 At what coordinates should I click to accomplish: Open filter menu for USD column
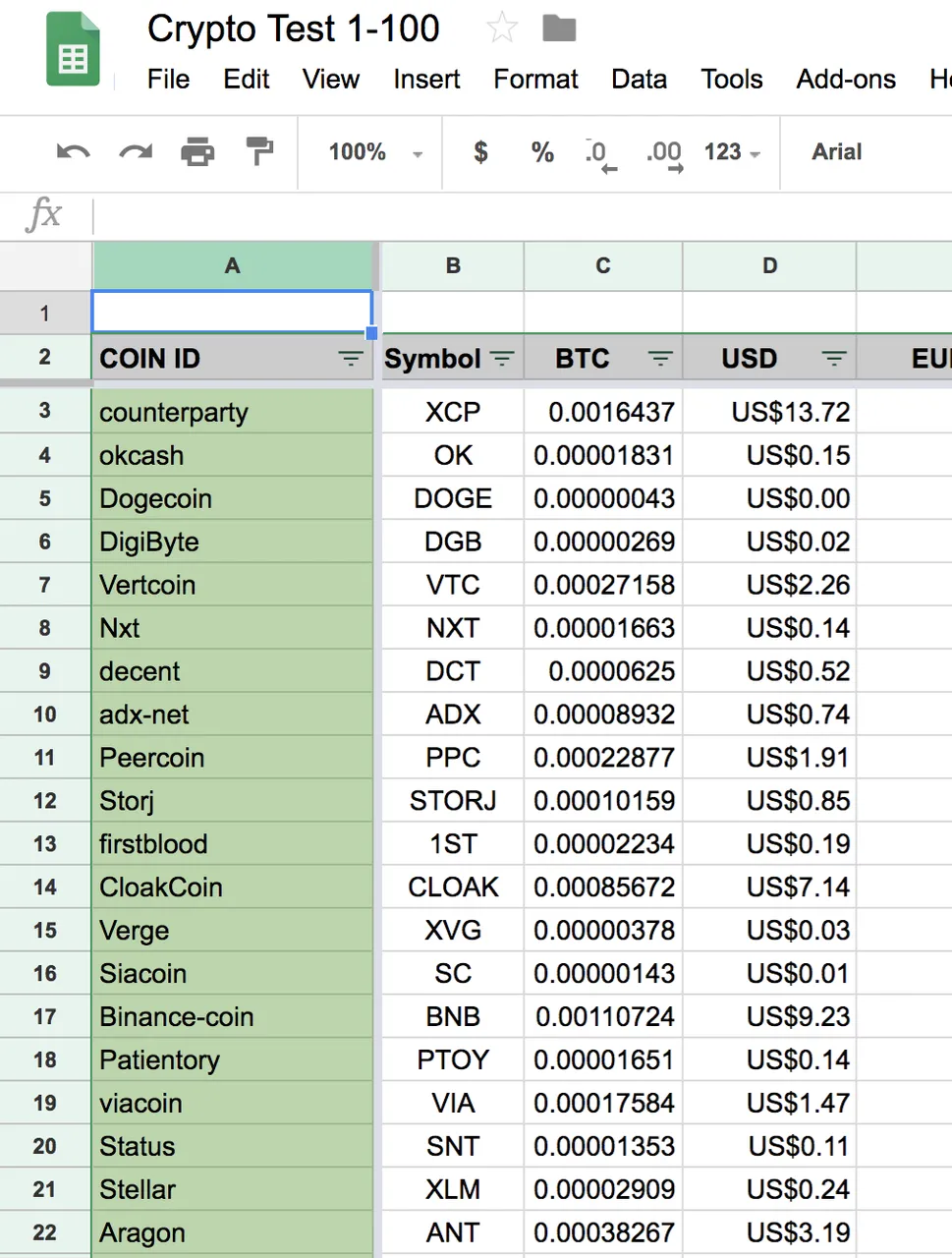click(x=834, y=359)
